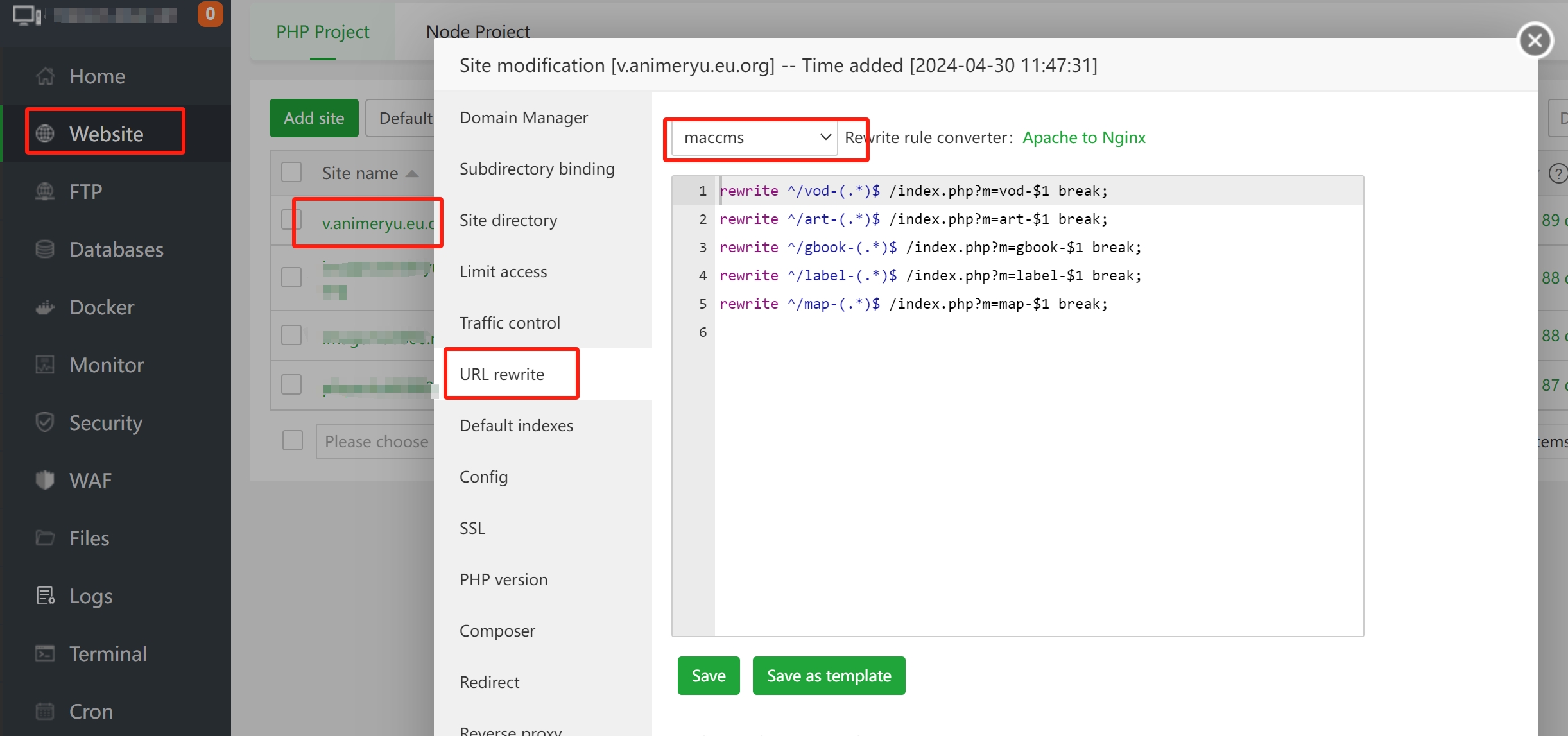The width and height of the screenshot is (1568, 736).
Task: Click the green Save button
Action: click(709, 676)
